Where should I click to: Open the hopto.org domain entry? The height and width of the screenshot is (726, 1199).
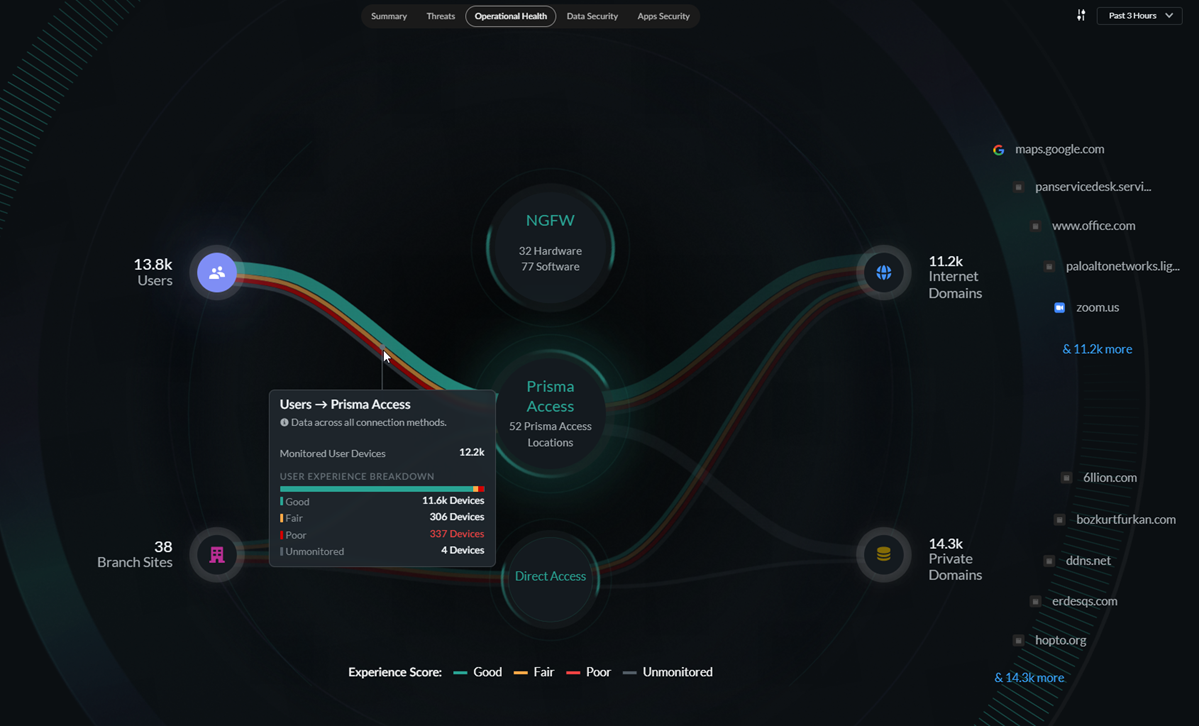(x=1061, y=640)
